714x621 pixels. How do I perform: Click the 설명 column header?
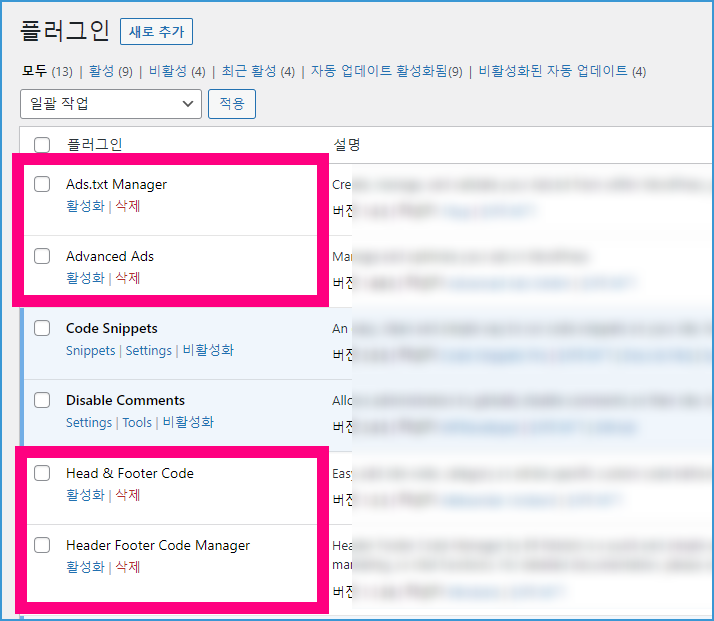347,145
